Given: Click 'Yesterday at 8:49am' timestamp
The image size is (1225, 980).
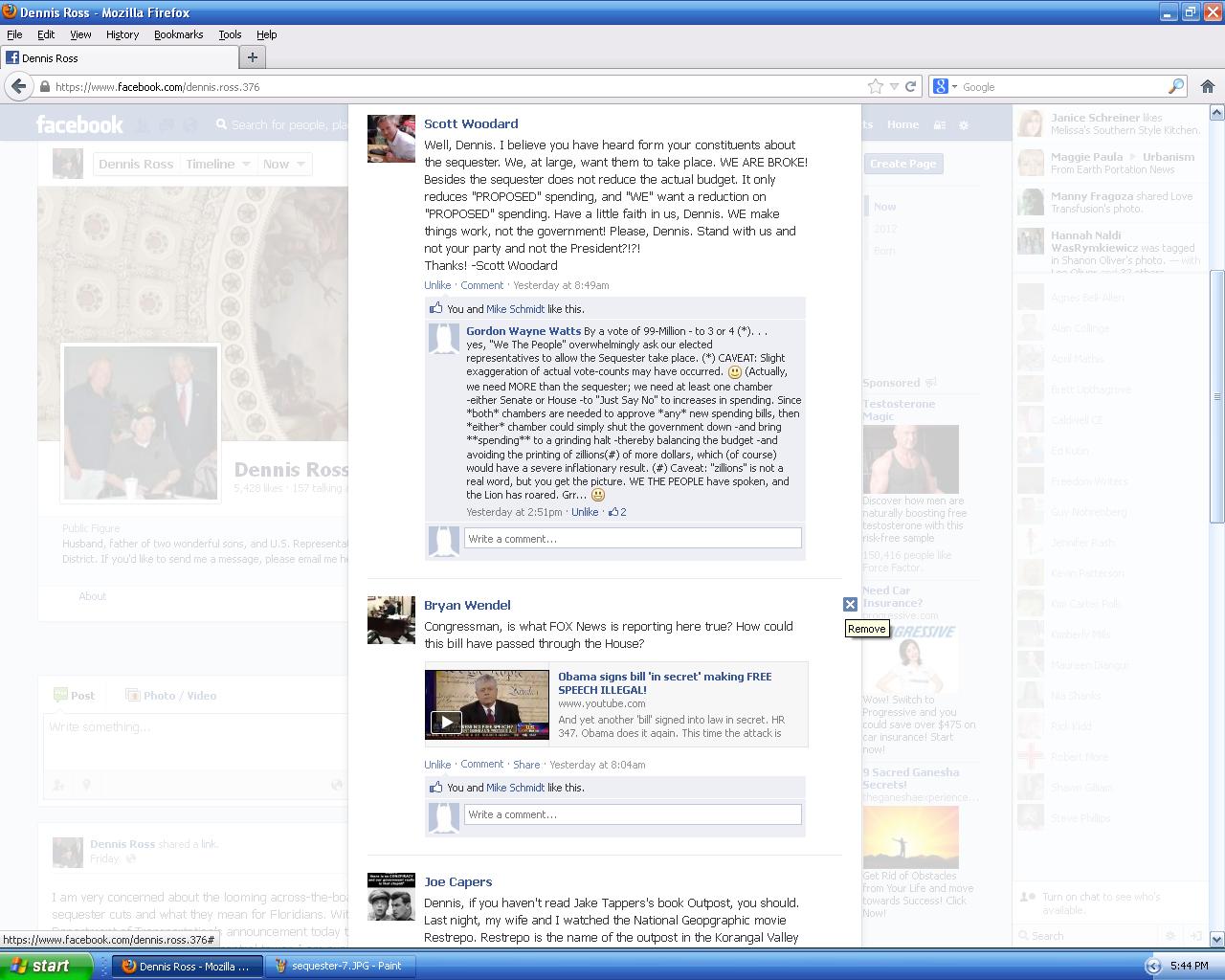Looking at the screenshot, I should [561, 285].
